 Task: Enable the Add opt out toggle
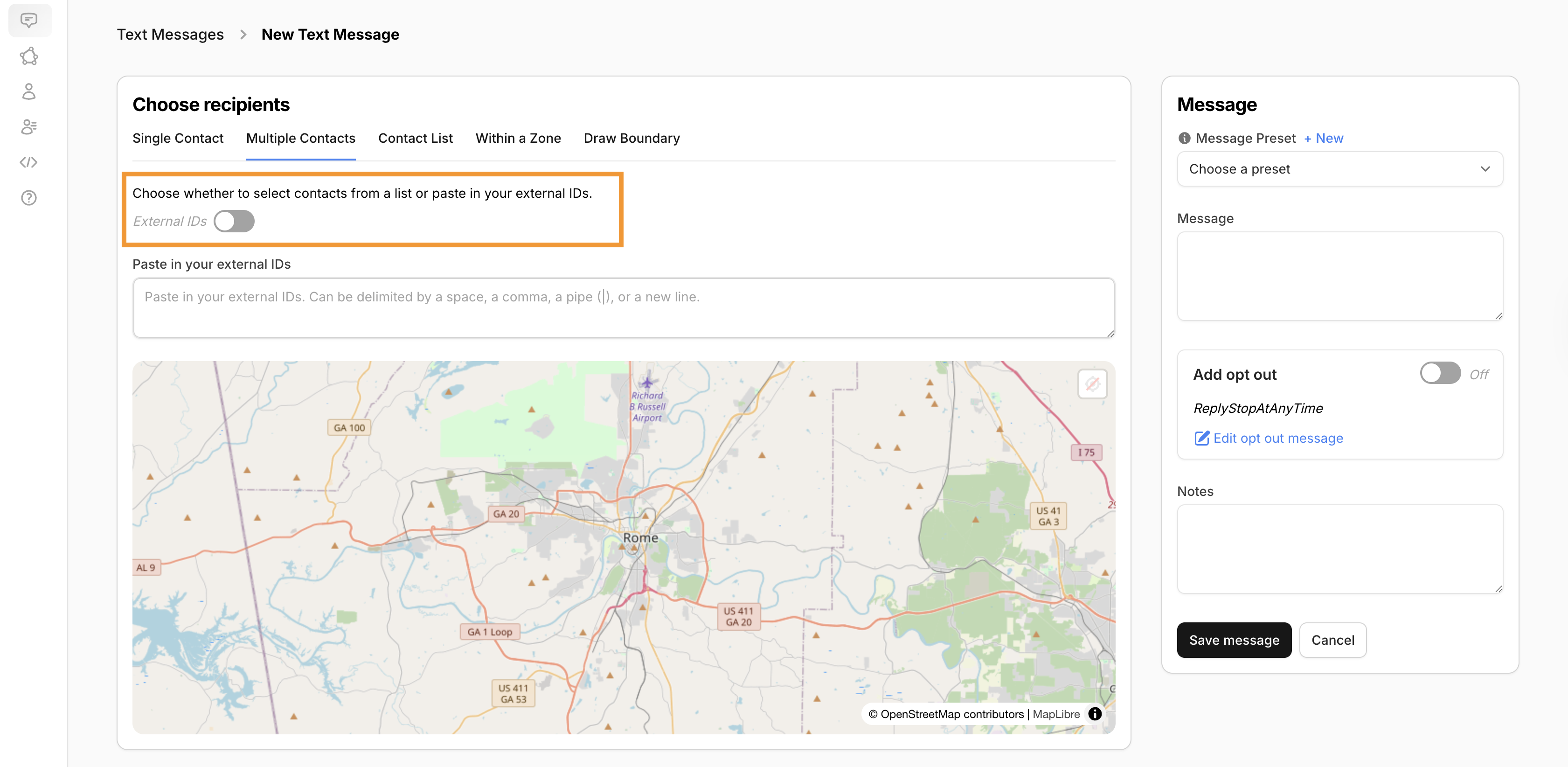pyautogui.click(x=1440, y=374)
